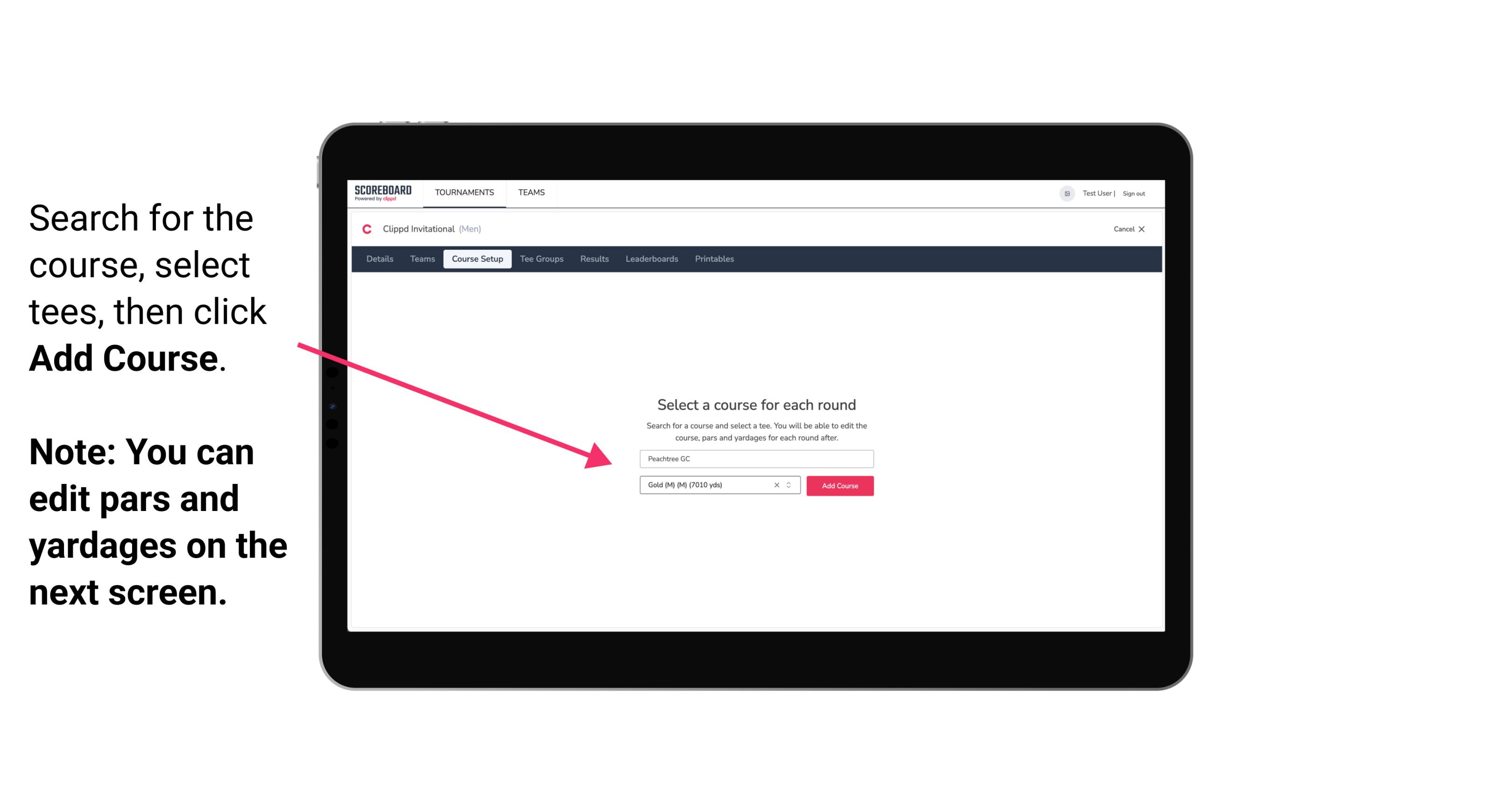Toggle to Course Setup tab
Image resolution: width=1510 pixels, height=812 pixels.
tap(477, 259)
